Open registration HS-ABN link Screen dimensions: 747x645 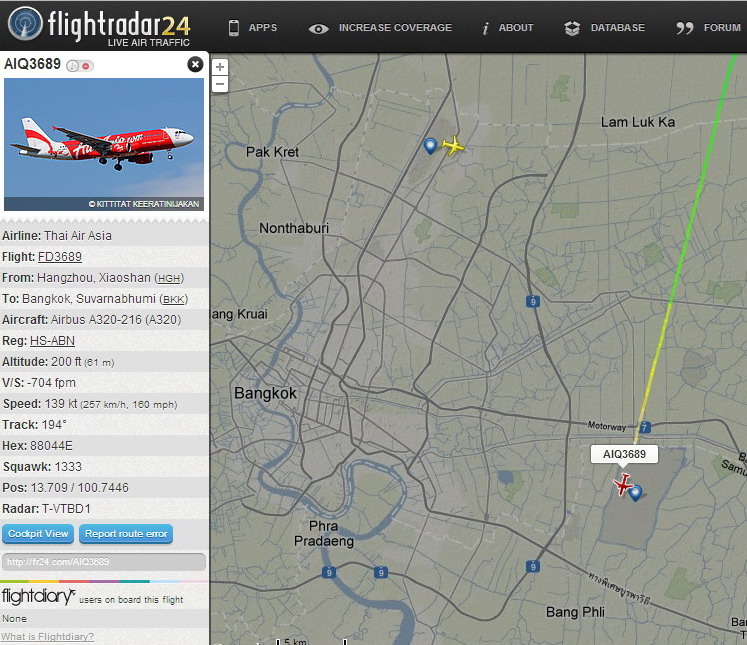(52, 341)
